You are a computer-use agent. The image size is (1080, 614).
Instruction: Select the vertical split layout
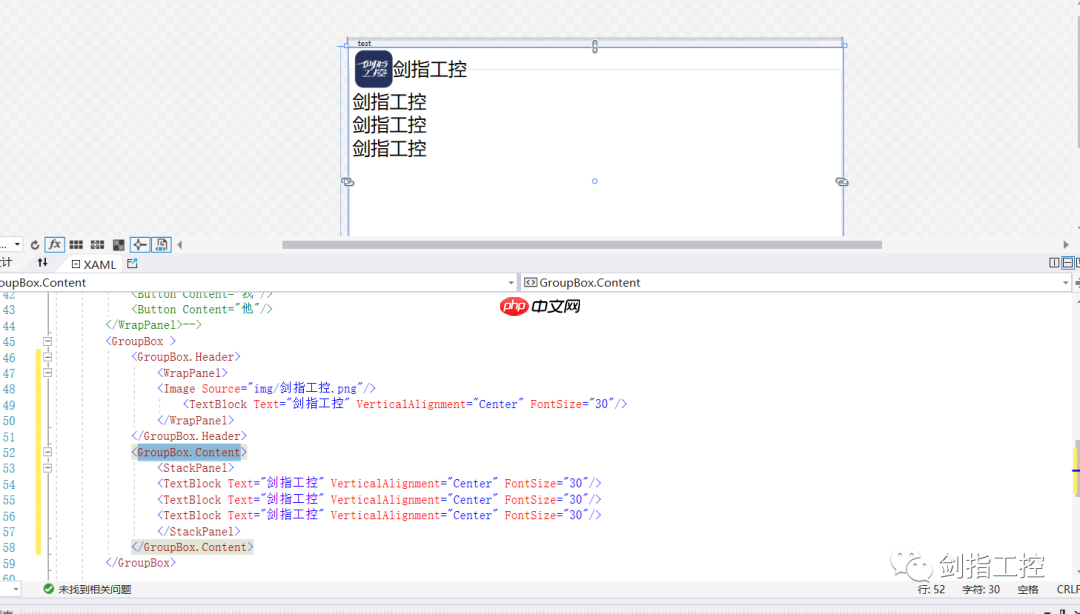(1054, 263)
